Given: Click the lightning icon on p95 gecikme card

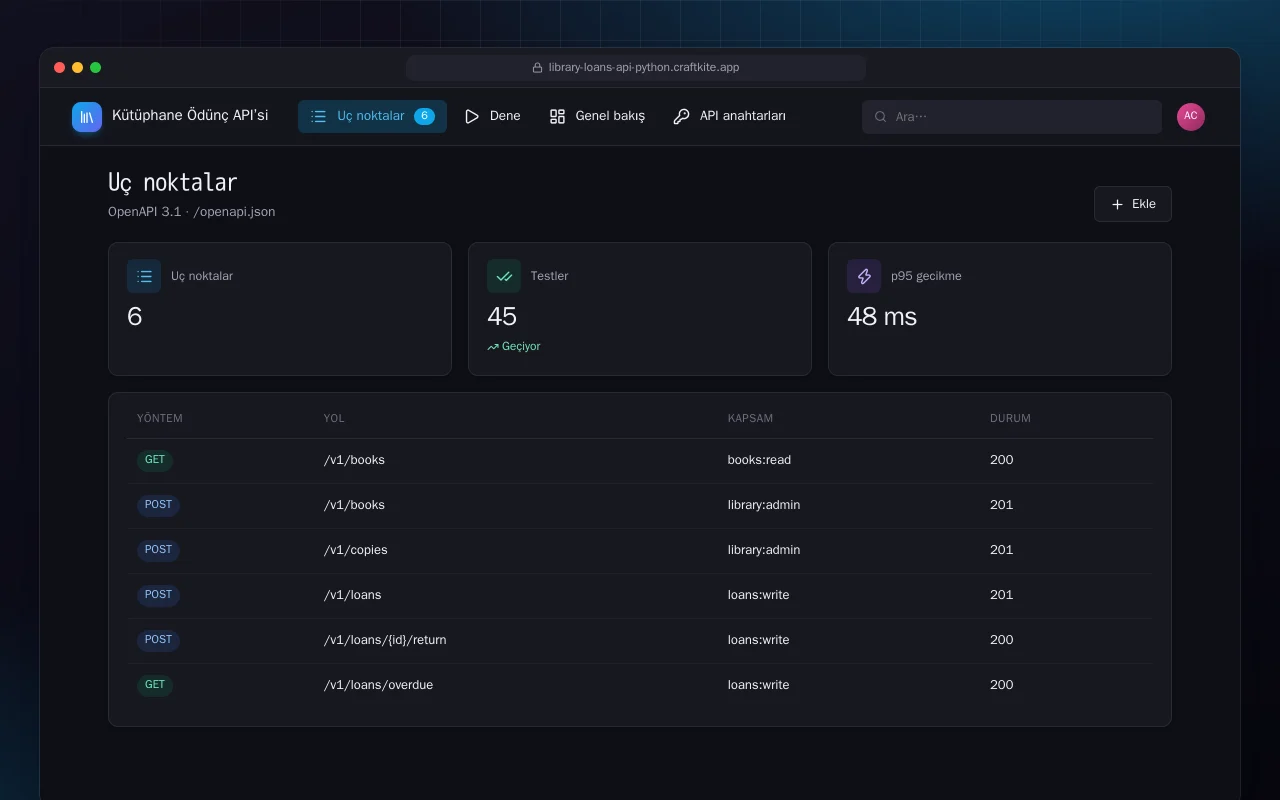Looking at the screenshot, I should [864, 276].
